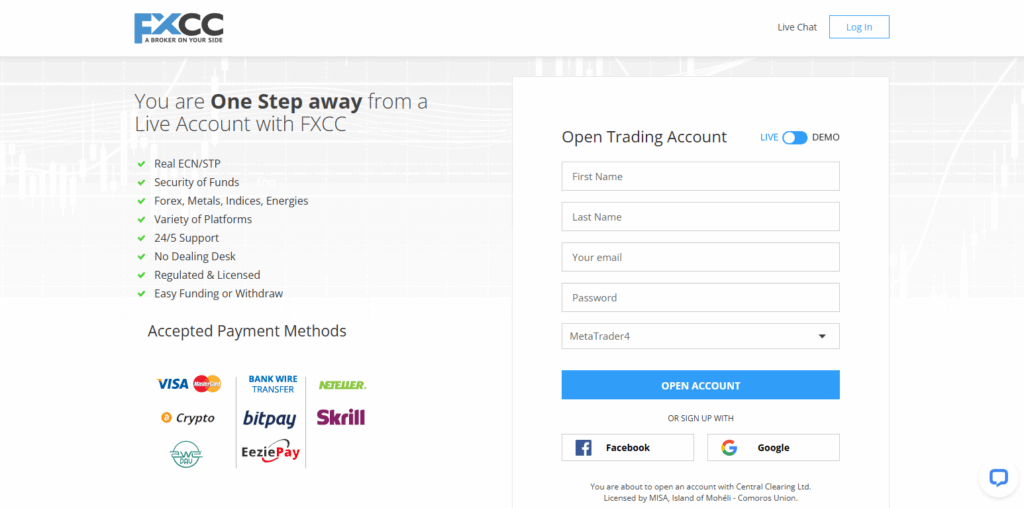This screenshot has width=1024, height=508.
Task: Click the MasterCard logo icon
Action: tap(207, 384)
